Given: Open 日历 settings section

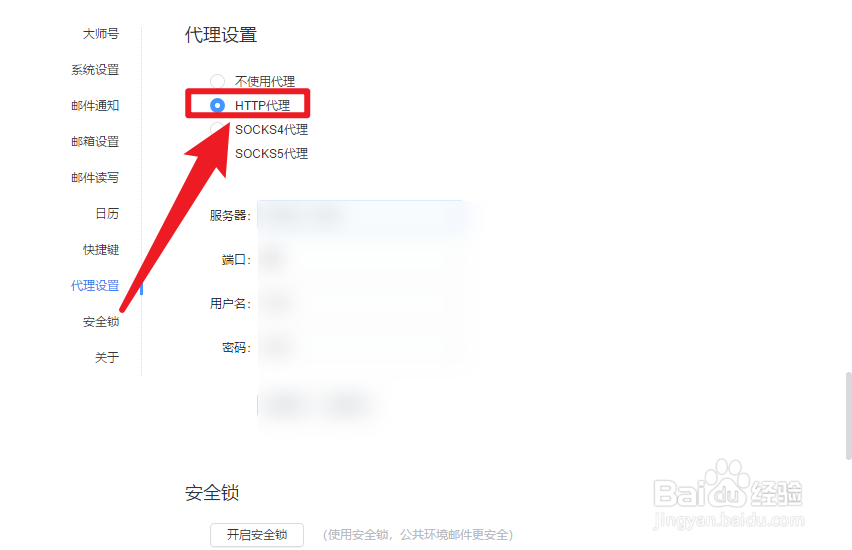Looking at the screenshot, I should click(107, 214).
